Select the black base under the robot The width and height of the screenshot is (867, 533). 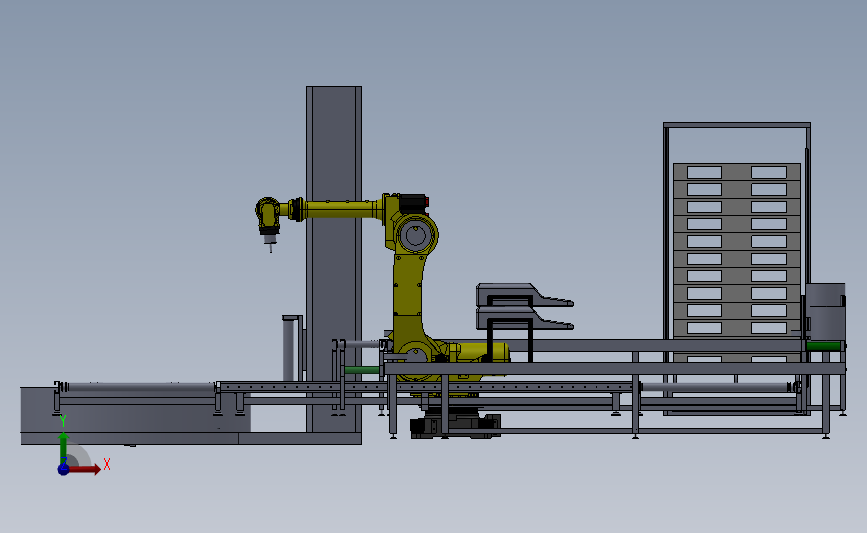point(456,425)
